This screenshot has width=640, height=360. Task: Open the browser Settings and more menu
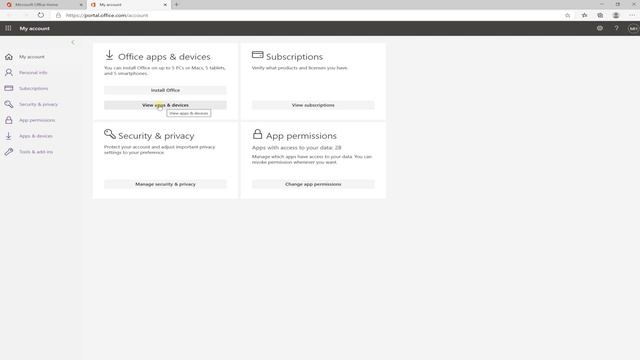click(x=632, y=15)
